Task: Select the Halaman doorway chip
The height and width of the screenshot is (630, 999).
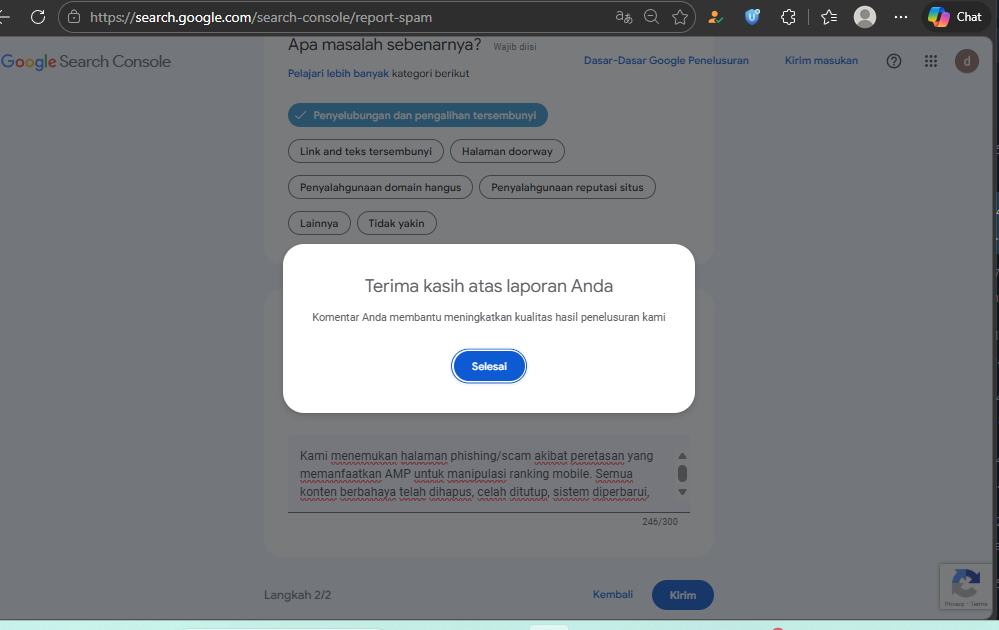Action: pos(507,151)
